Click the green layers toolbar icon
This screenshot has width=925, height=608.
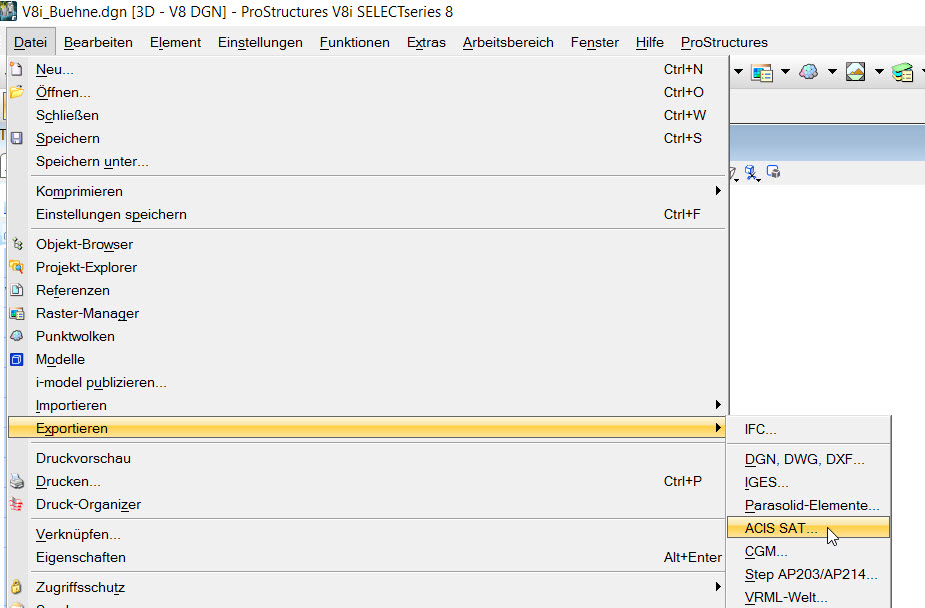(x=903, y=73)
